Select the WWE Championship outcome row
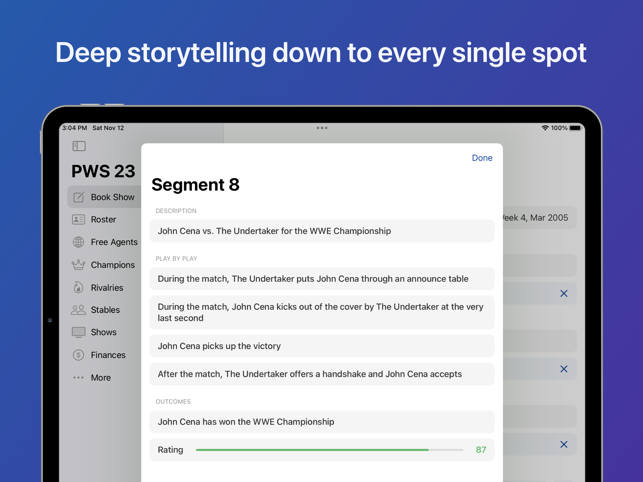The width and height of the screenshot is (643, 482). click(322, 422)
